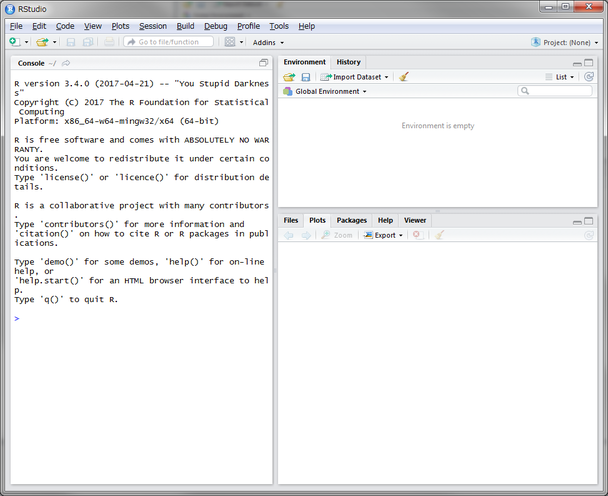Click the Save workspace disk icon

coord(306,77)
